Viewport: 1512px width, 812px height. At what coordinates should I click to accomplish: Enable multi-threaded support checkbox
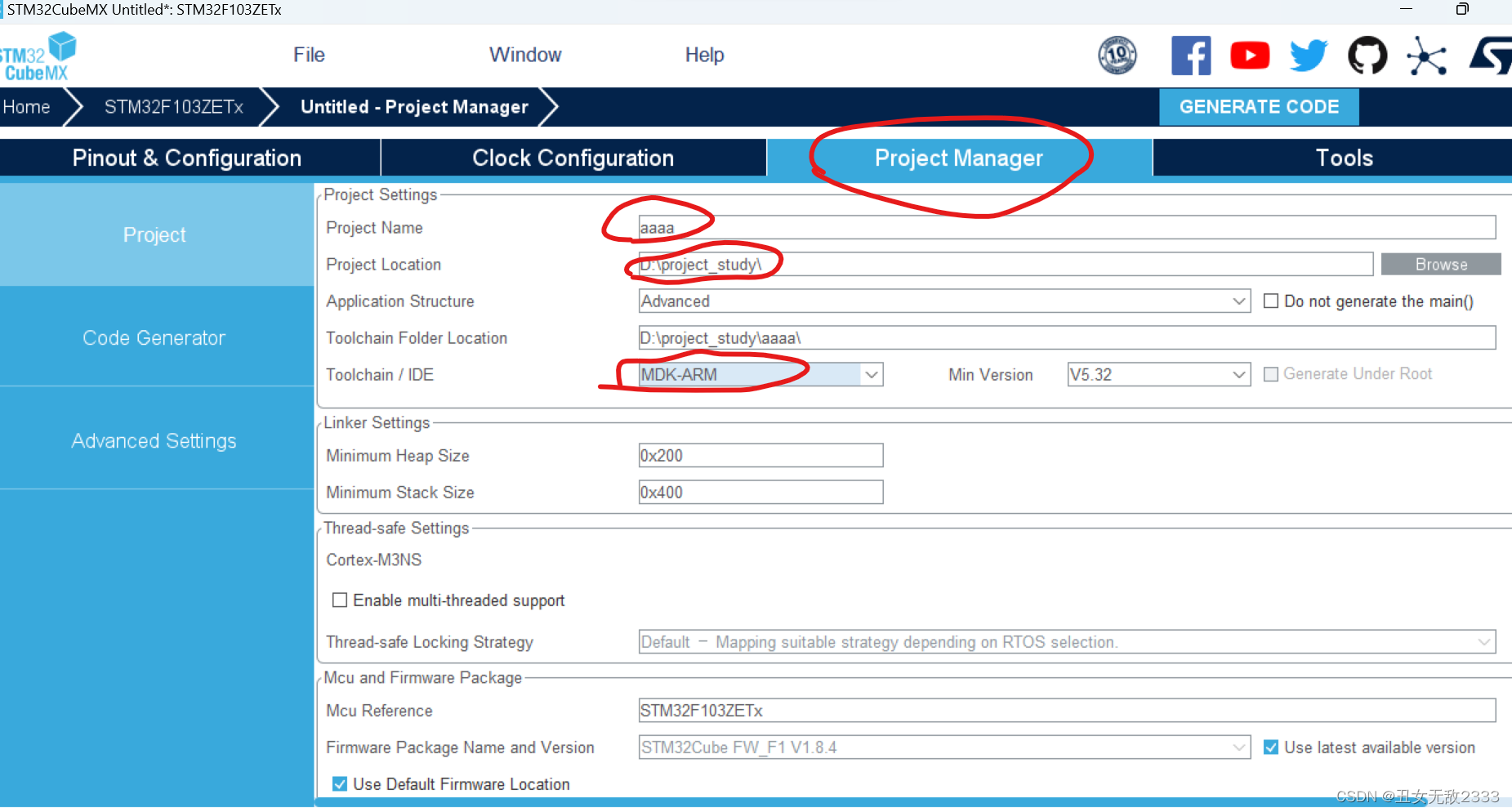tap(340, 600)
